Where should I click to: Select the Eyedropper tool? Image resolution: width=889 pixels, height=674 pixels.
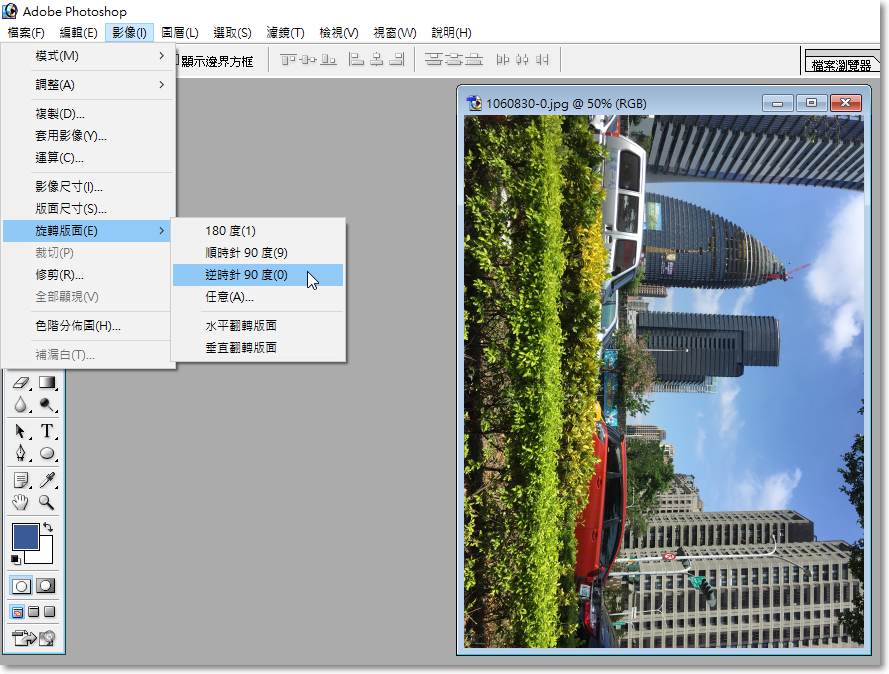click(x=47, y=479)
